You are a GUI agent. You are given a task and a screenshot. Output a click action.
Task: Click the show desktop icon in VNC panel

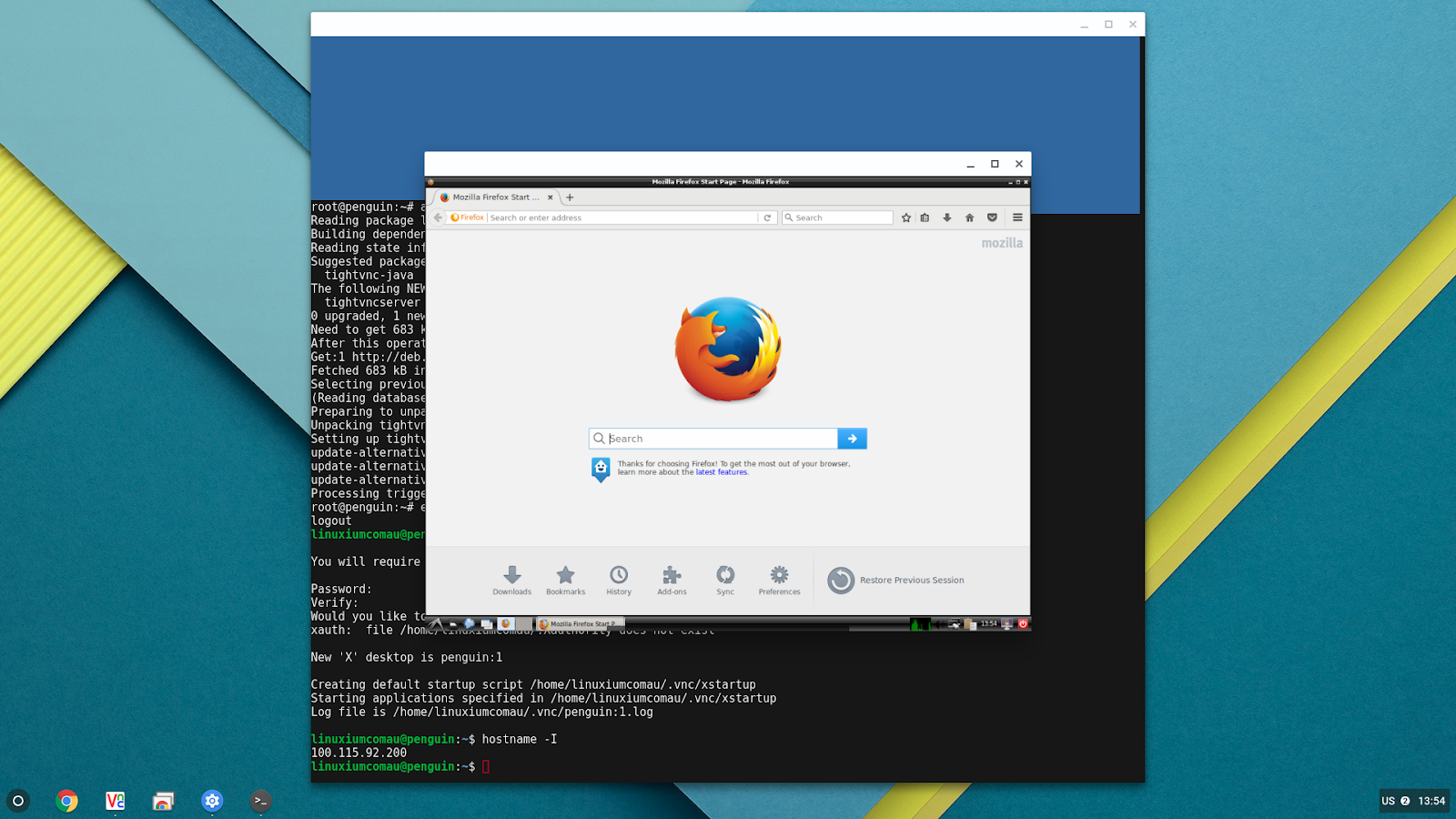pos(487,624)
